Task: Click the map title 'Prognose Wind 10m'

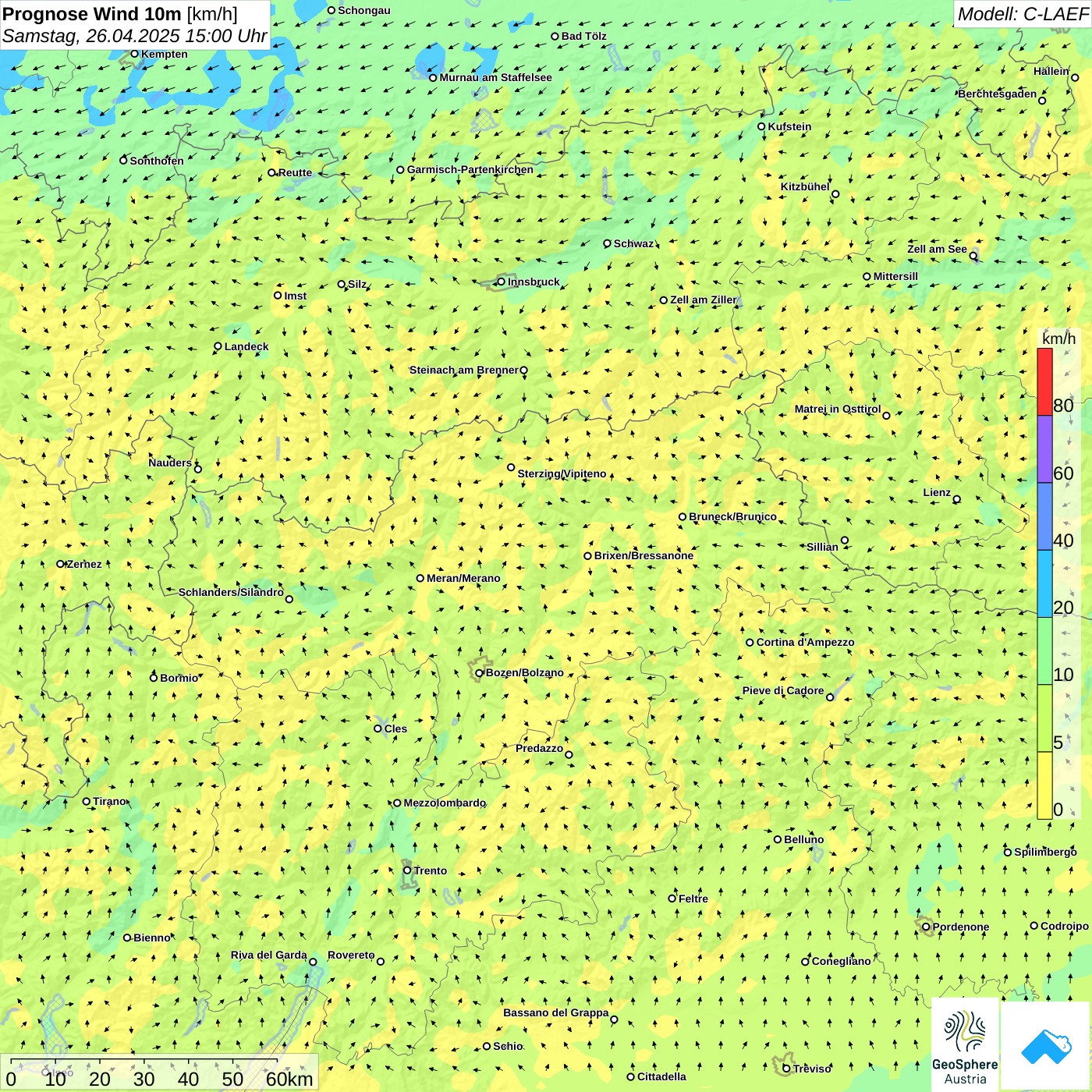Action: [92, 13]
